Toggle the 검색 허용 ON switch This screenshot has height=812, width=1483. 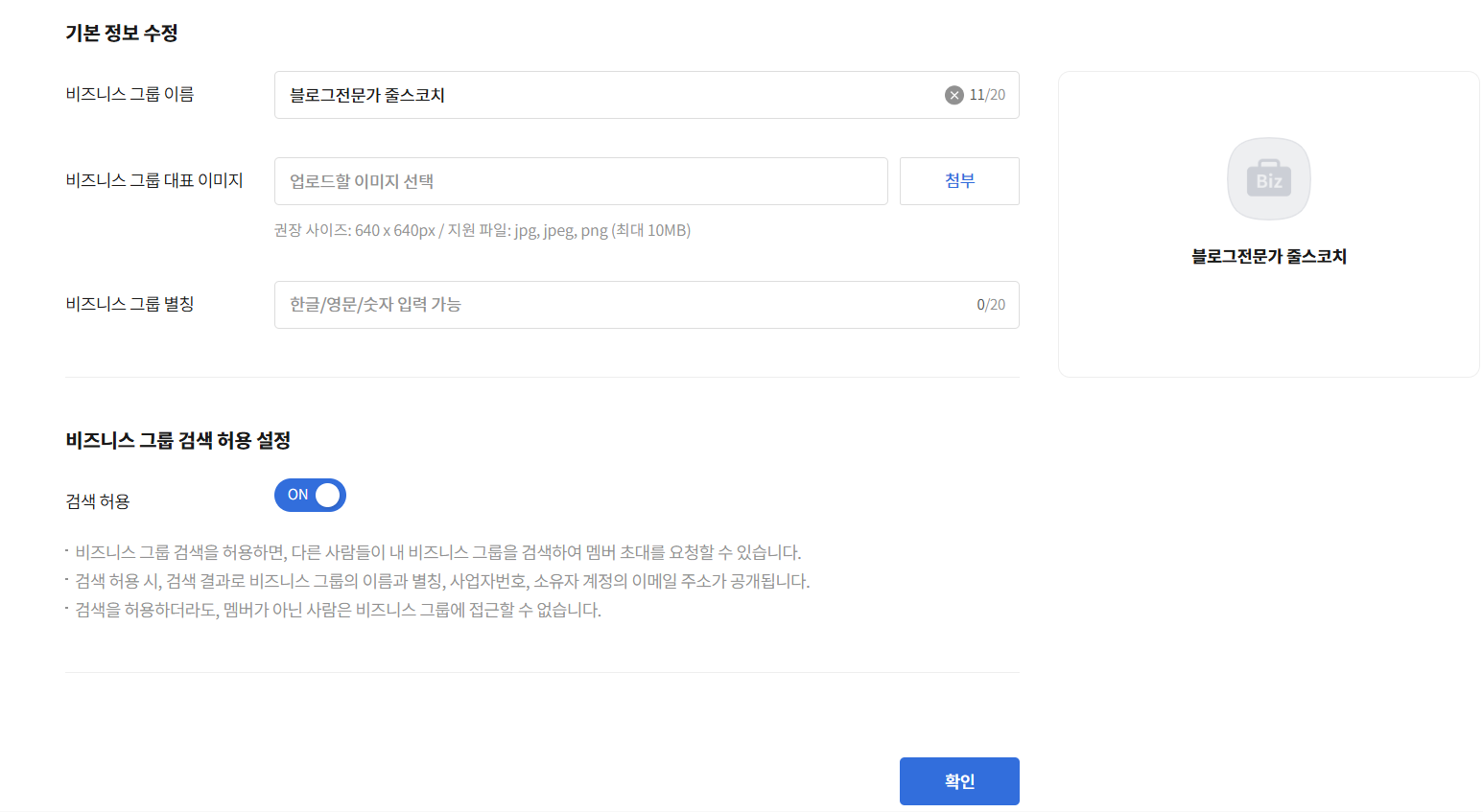tap(310, 496)
